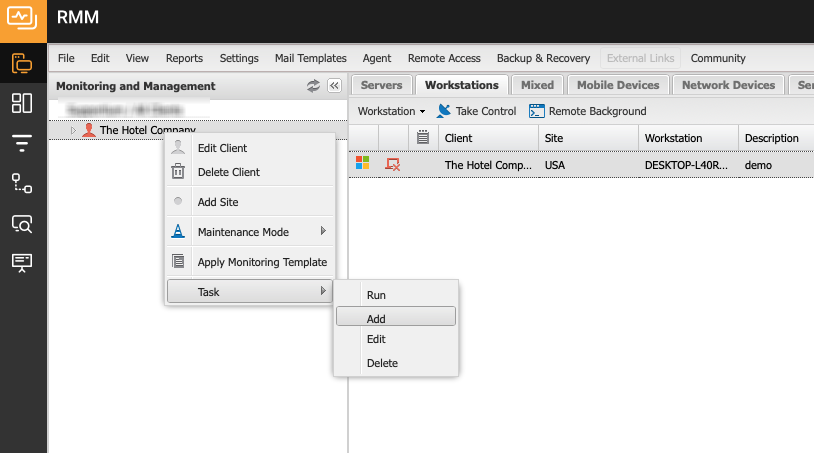Click the checklist column header icon
The image size is (814, 453).
coord(423,137)
